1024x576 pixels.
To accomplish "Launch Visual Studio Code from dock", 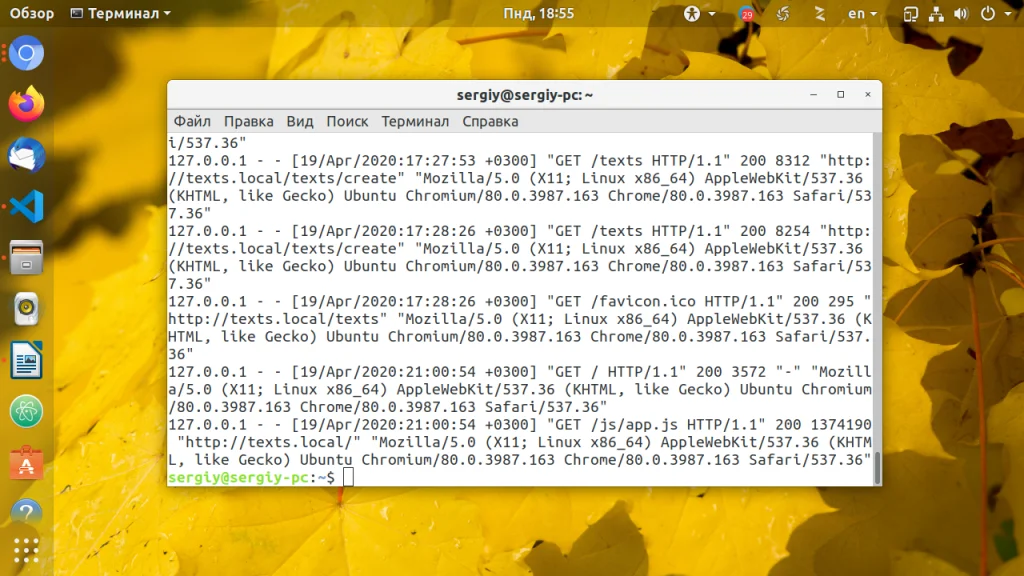I will tap(26, 206).
